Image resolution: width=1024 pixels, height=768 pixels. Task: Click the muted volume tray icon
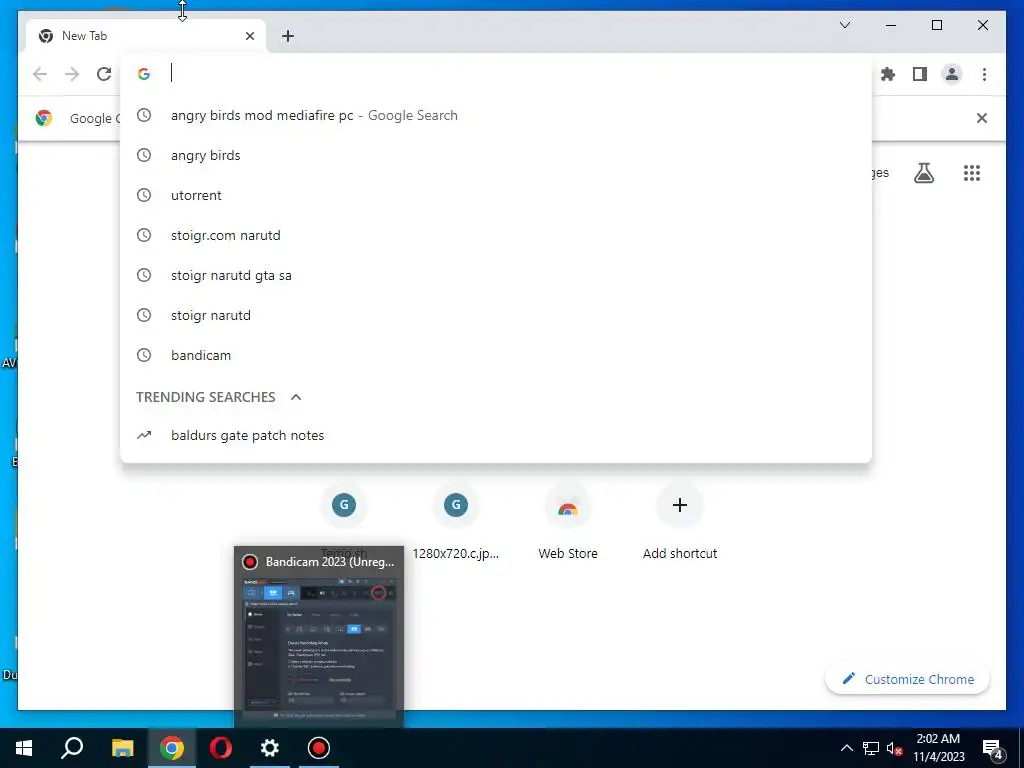pyautogui.click(x=894, y=748)
